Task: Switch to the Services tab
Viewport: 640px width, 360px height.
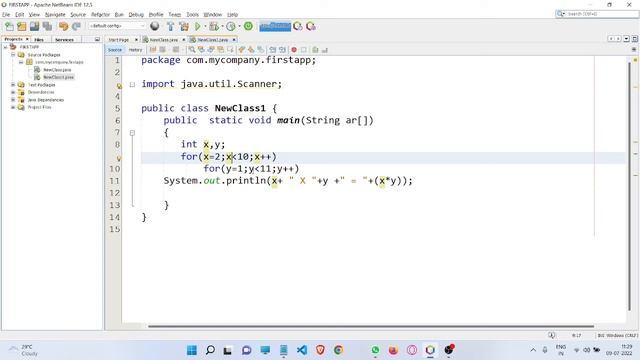Action: [x=64, y=40]
